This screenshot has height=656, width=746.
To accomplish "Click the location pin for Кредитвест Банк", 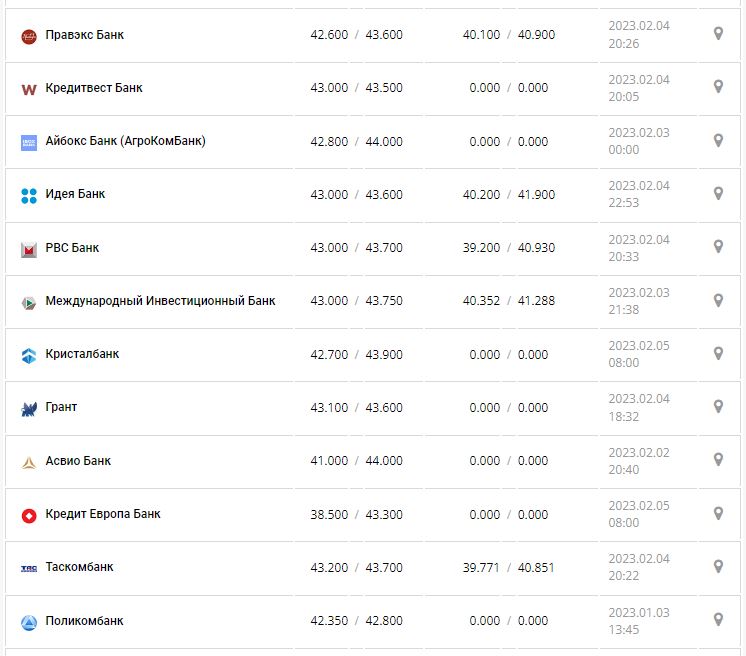I will (718, 87).
